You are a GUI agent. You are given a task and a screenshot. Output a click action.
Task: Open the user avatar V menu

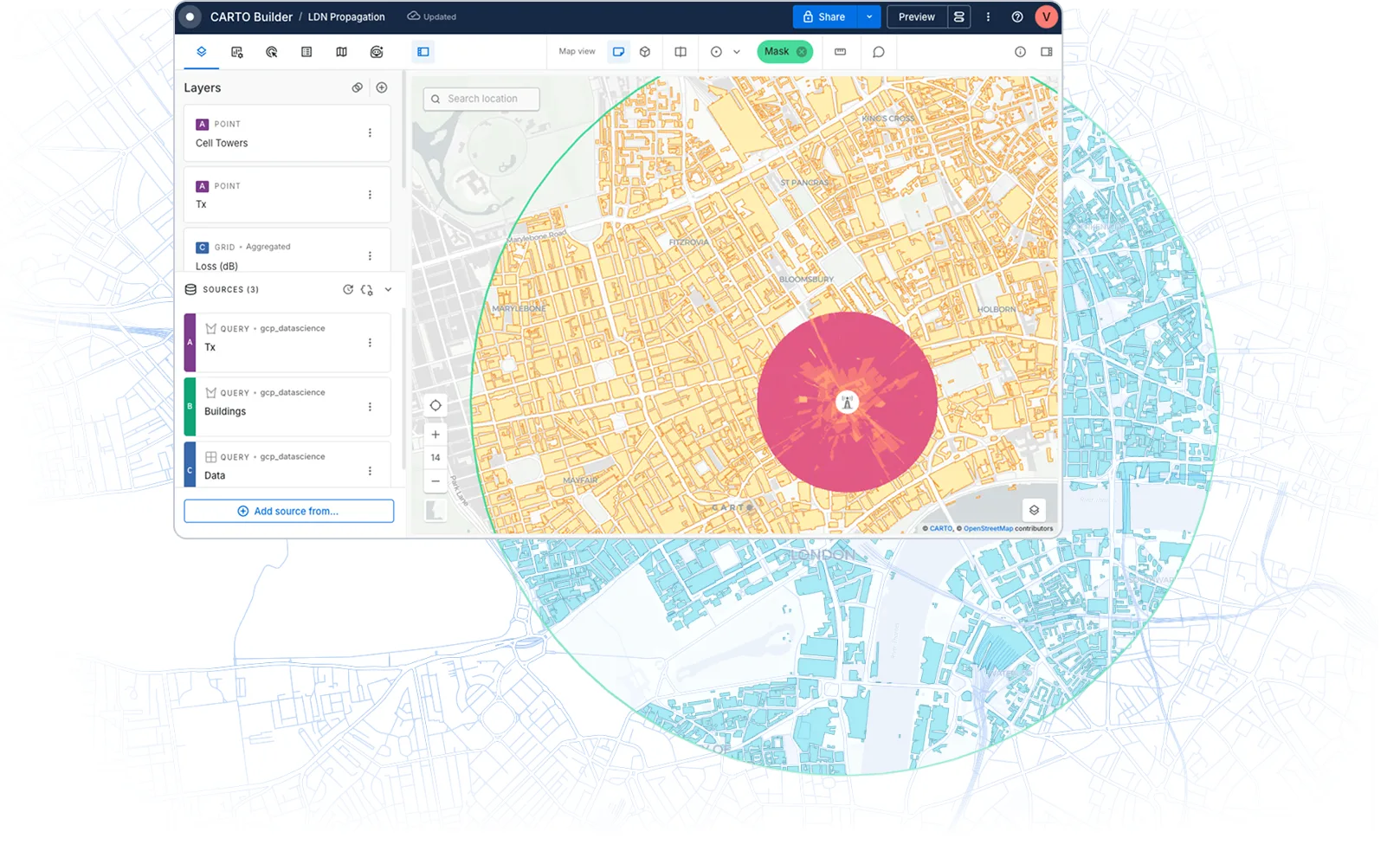(x=1046, y=16)
